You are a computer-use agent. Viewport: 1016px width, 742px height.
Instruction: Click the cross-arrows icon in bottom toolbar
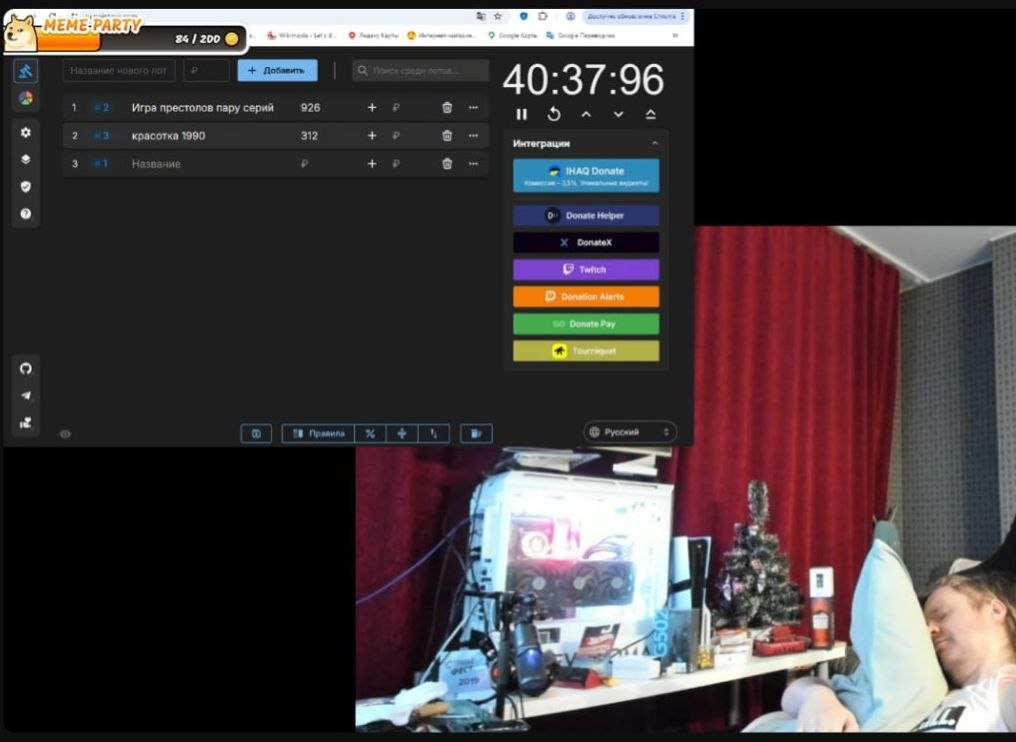coord(402,434)
